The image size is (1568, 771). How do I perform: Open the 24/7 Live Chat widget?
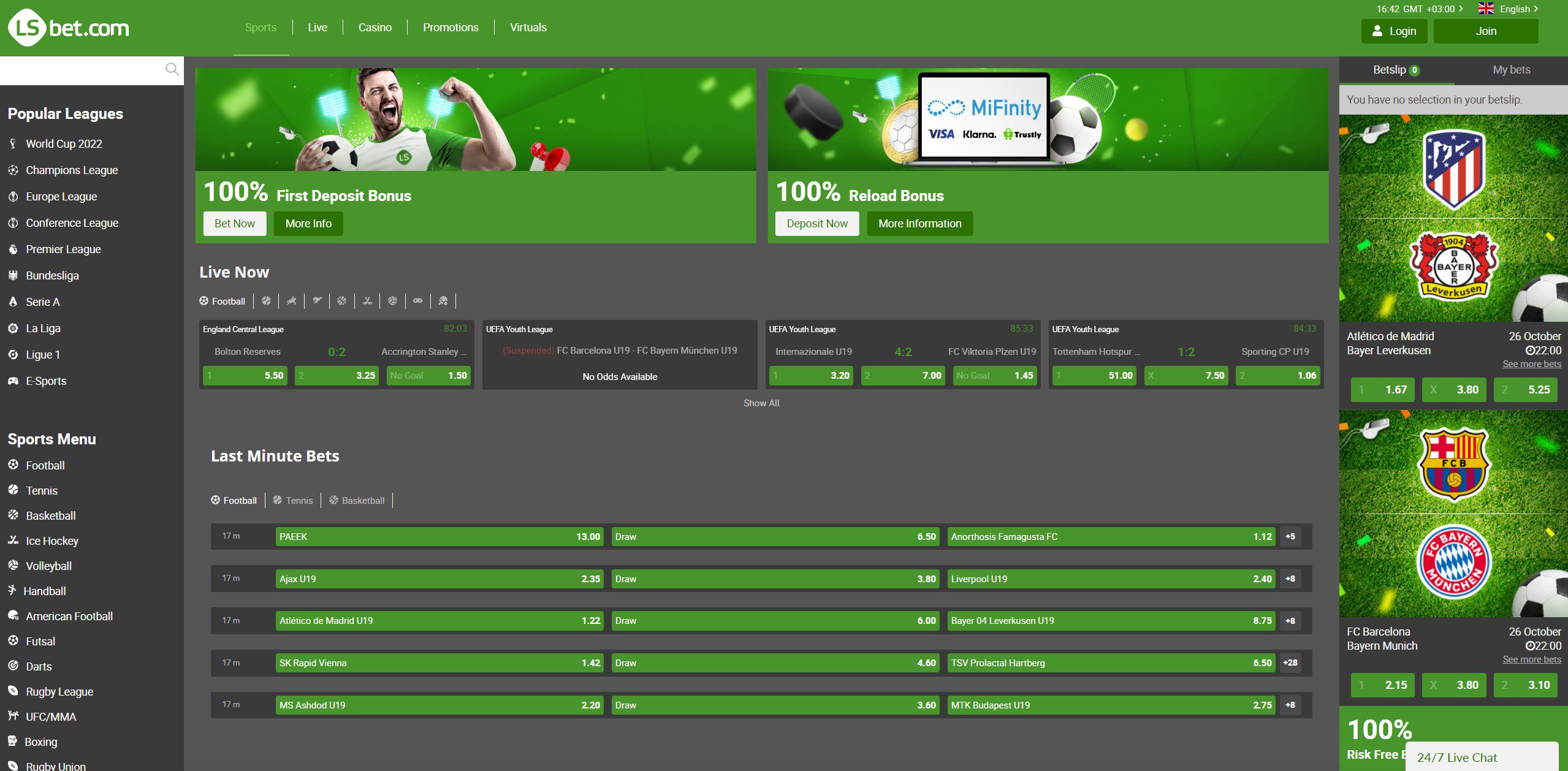pyautogui.click(x=1481, y=757)
